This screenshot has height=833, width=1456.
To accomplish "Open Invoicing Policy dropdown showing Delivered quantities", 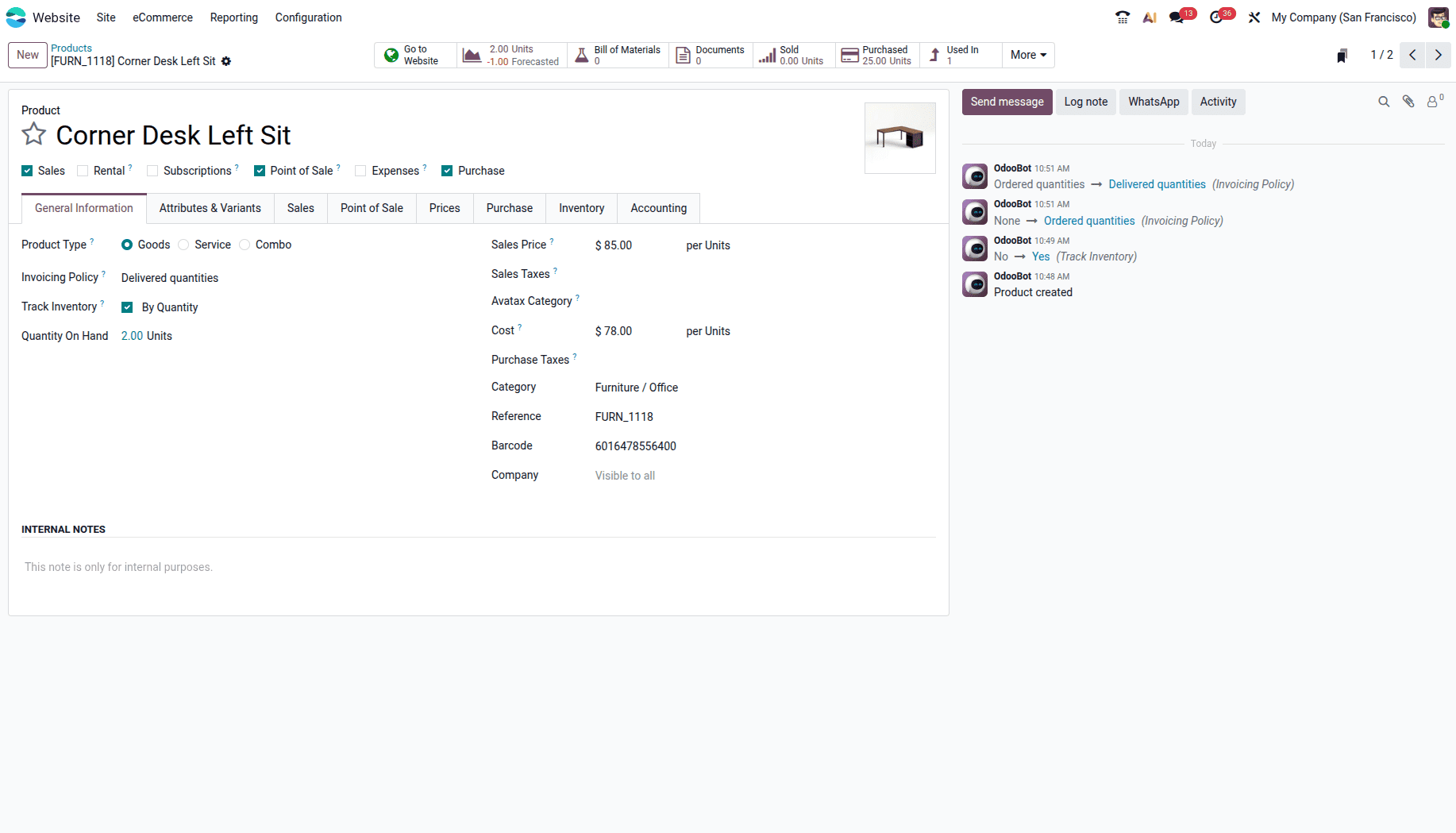I will click(x=294, y=278).
